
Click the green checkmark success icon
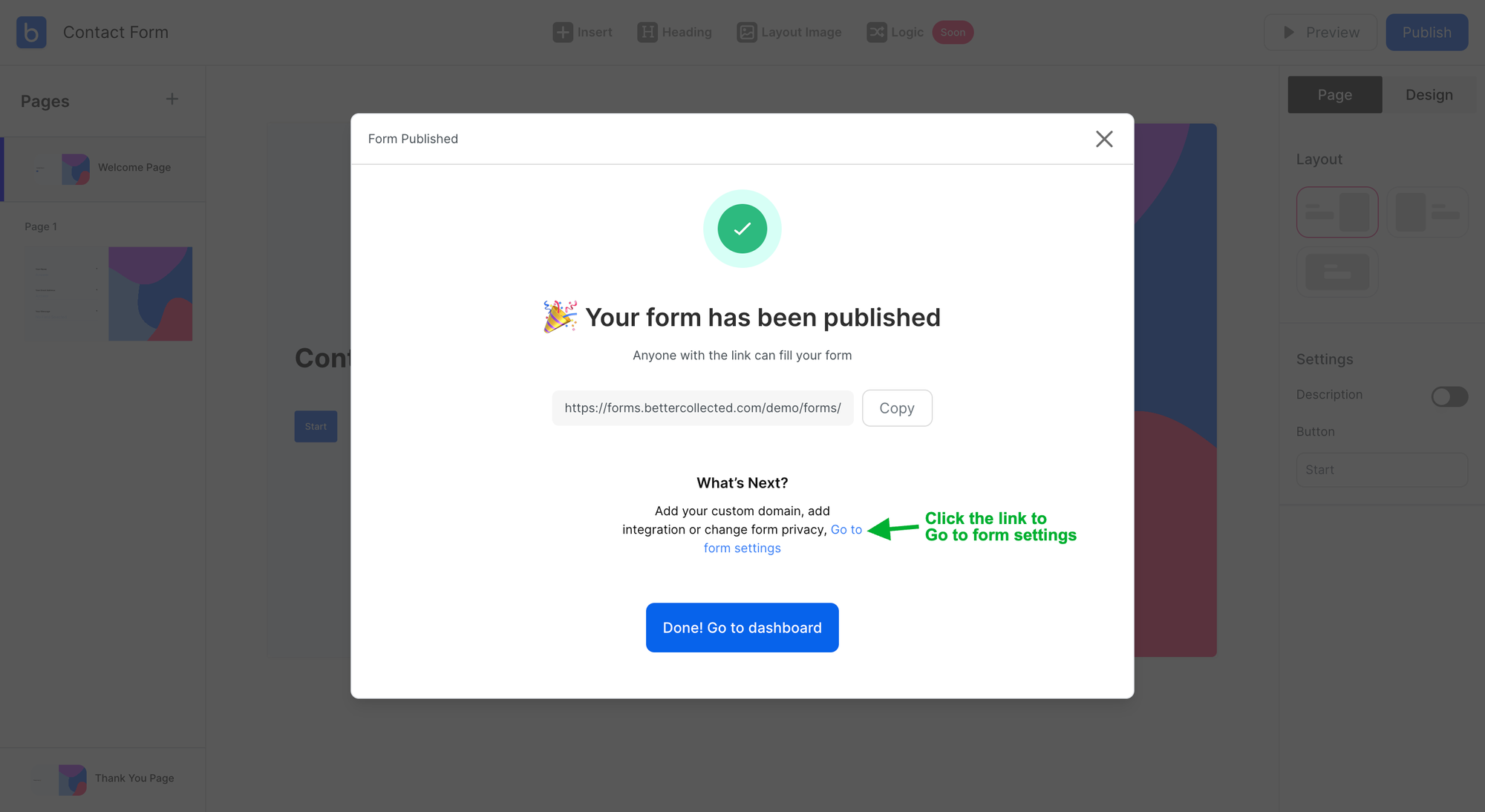point(742,228)
